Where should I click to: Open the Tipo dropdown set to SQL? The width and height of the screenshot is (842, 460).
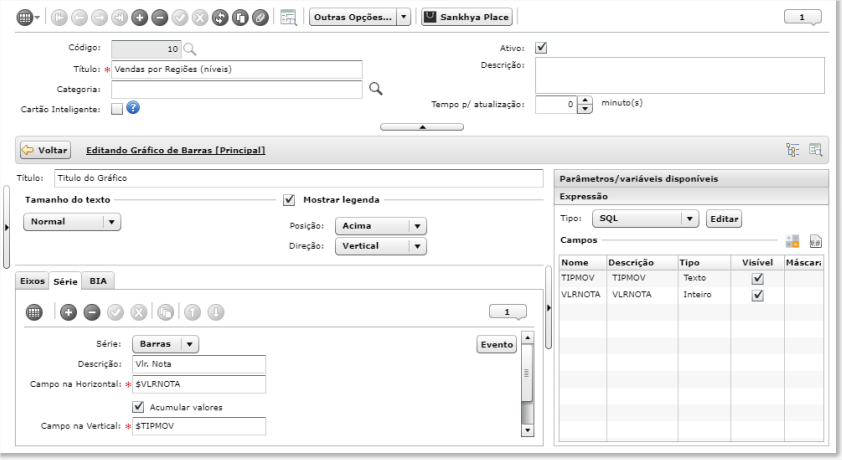tap(645, 218)
